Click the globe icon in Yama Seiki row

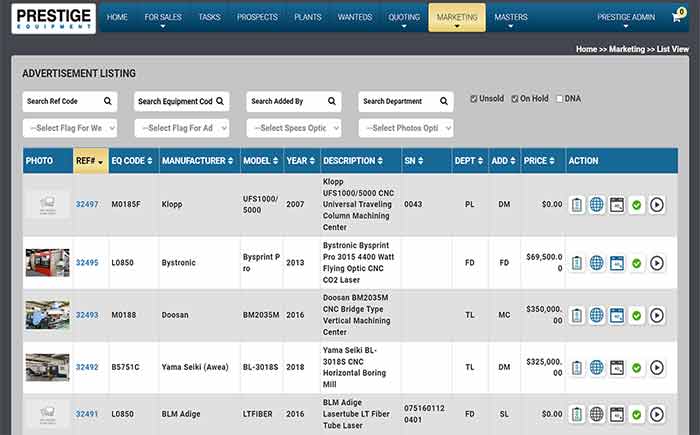[x=596, y=367]
